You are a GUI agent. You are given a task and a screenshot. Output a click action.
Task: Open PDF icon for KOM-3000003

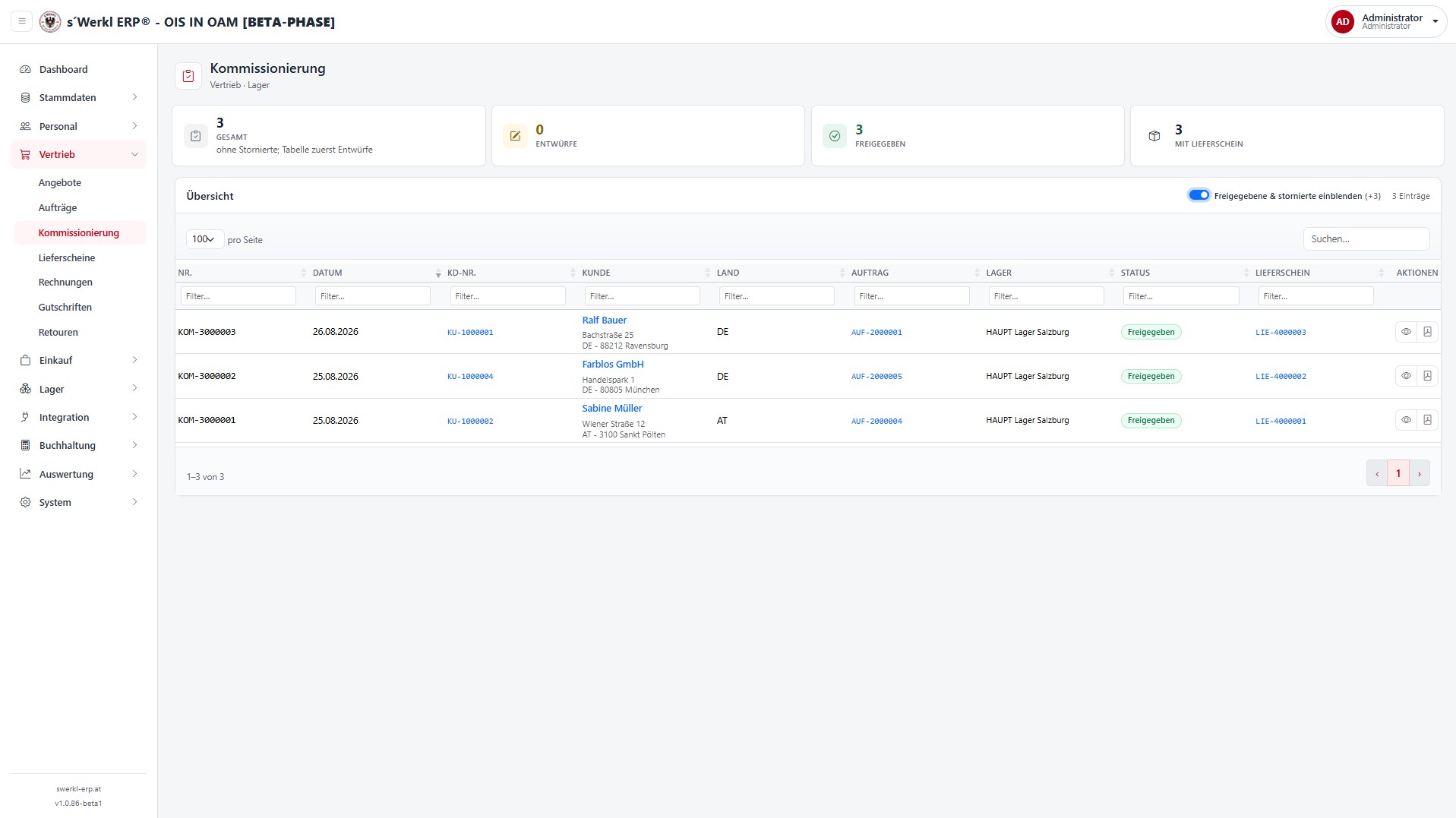[1428, 332]
